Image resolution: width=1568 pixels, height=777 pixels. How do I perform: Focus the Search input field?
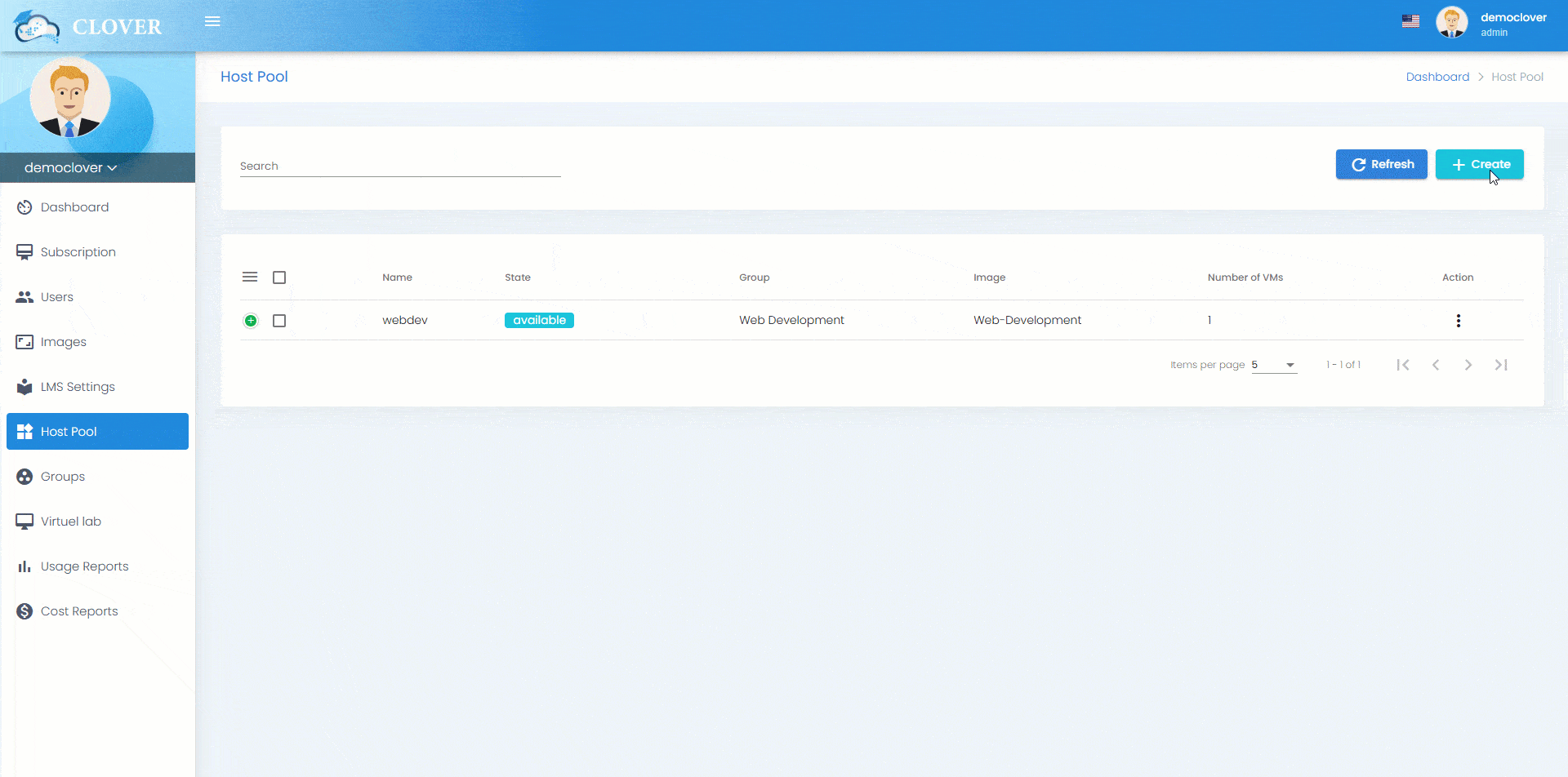(x=400, y=166)
